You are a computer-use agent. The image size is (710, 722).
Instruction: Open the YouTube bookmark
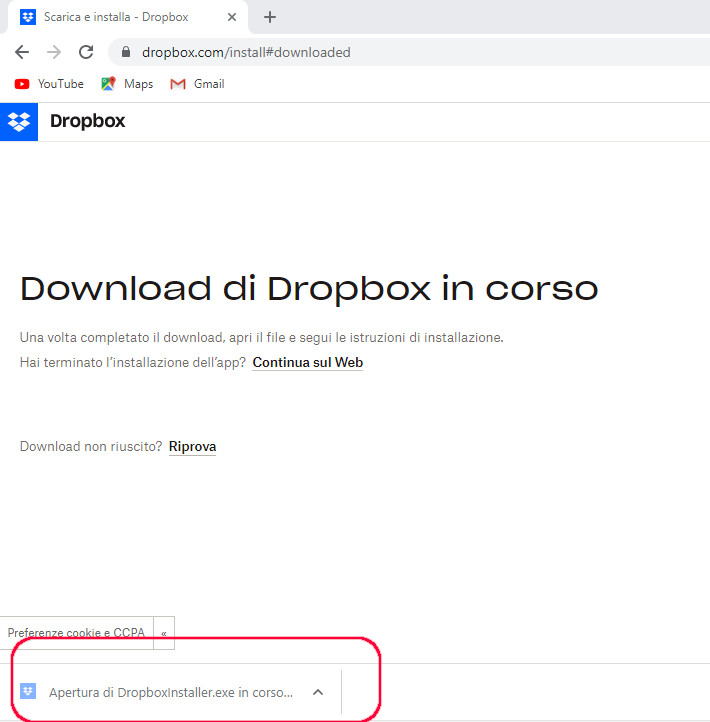coord(49,84)
